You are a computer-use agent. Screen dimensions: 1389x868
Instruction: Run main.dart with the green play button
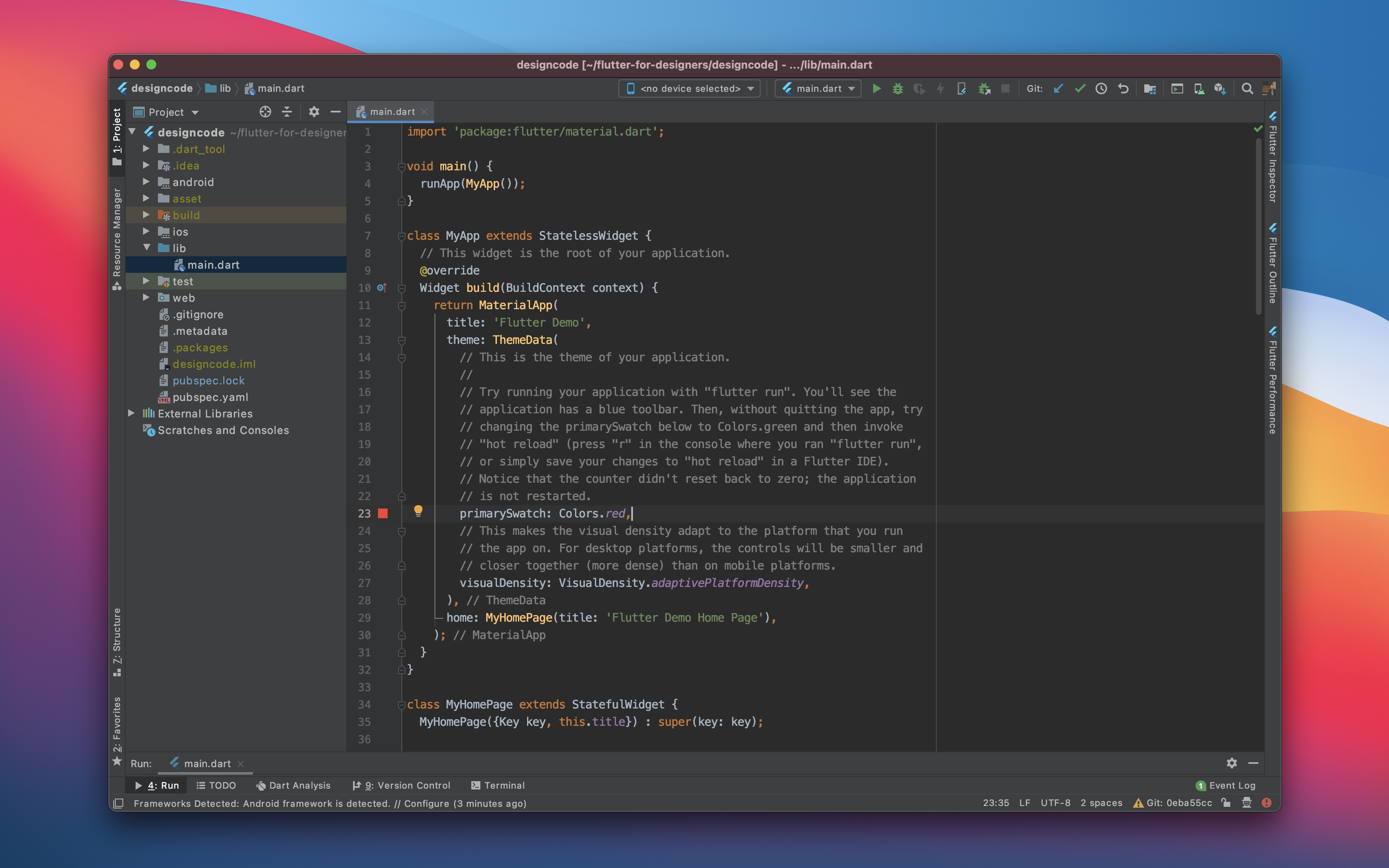876,88
